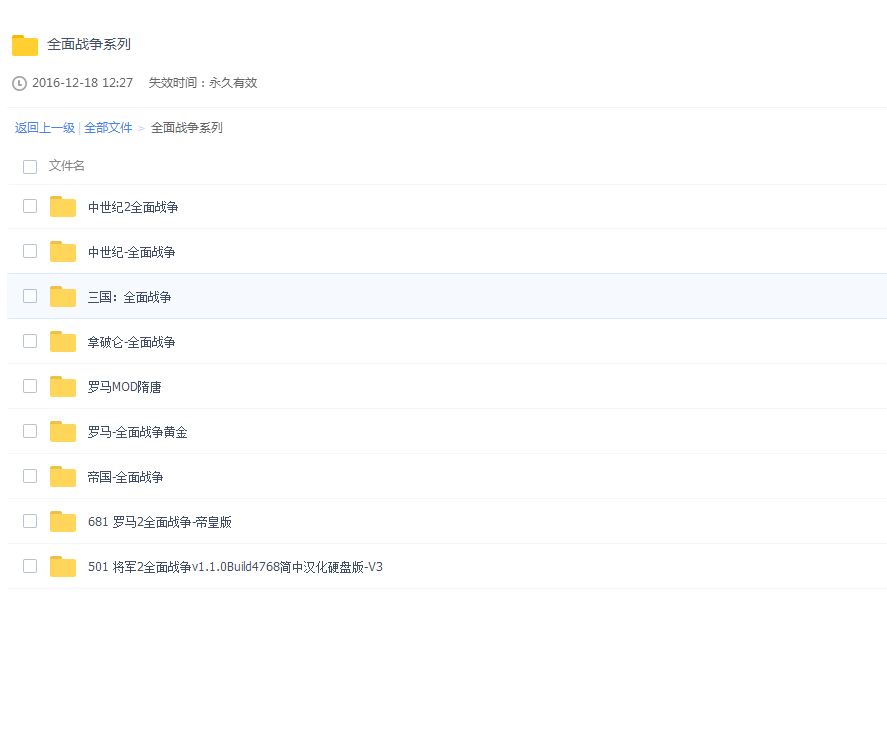The height and width of the screenshot is (737, 887).
Task: Click the folder icon beside 拿破仑-全面战争
Action: (x=63, y=342)
